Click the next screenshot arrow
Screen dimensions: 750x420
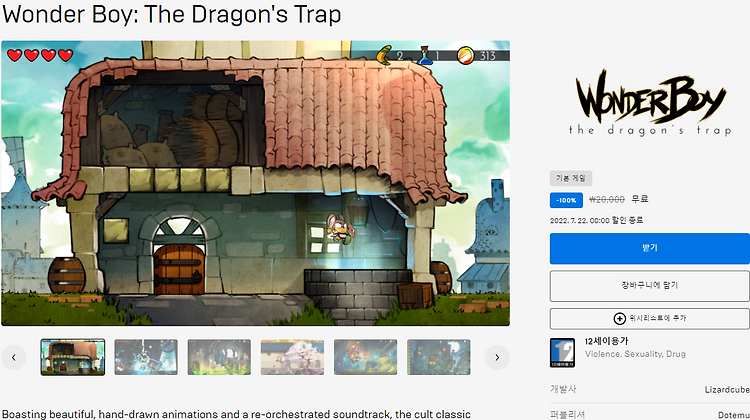(497, 357)
